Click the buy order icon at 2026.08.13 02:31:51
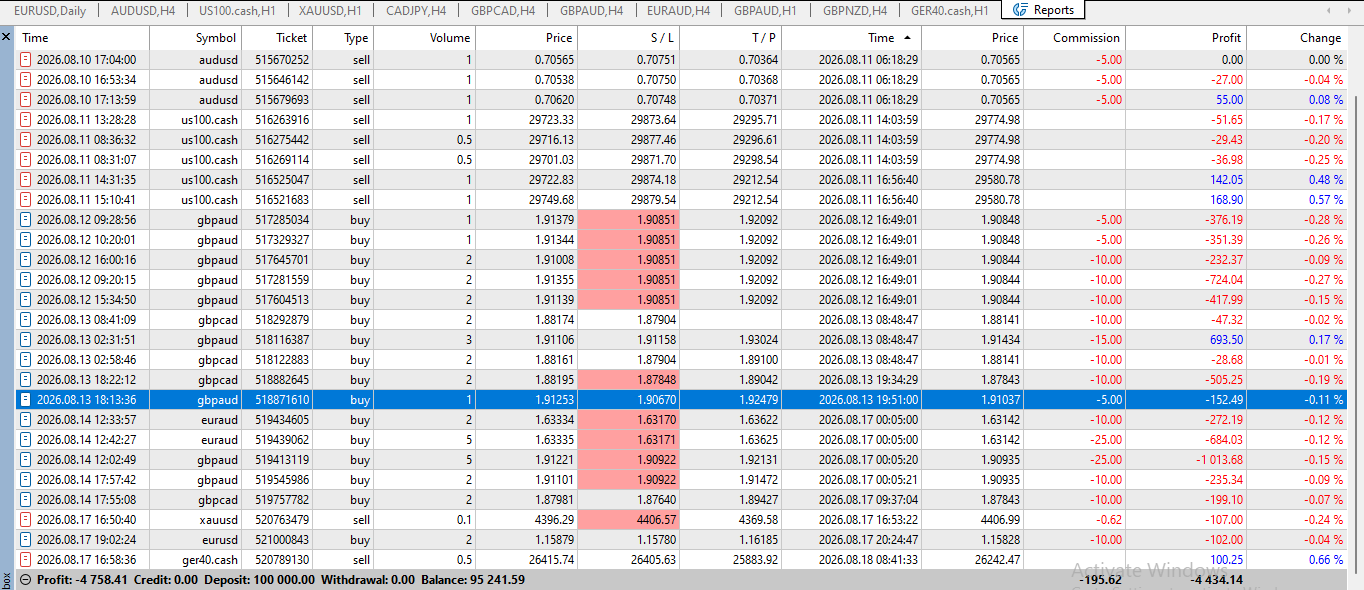The width and height of the screenshot is (1364, 590). pyautogui.click(x=26, y=340)
